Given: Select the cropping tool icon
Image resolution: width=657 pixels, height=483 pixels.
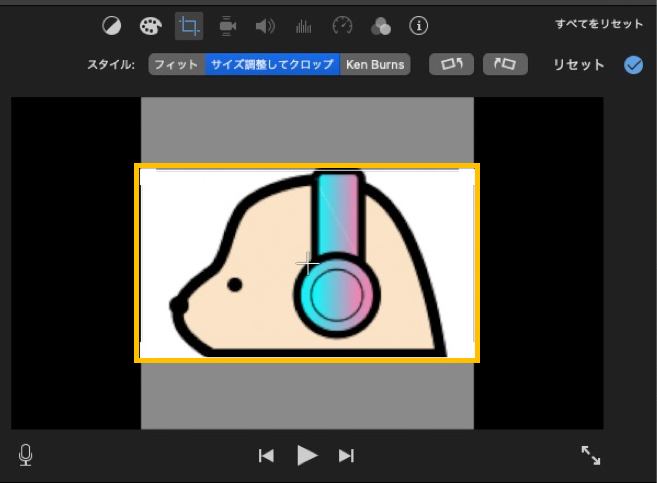Looking at the screenshot, I should [189, 26].
